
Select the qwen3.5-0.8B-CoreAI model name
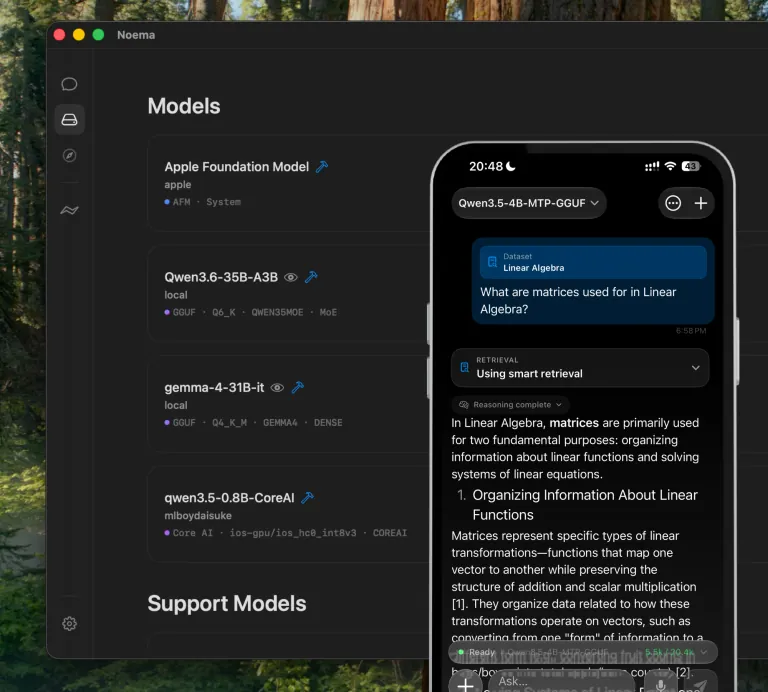coord(229,498)
